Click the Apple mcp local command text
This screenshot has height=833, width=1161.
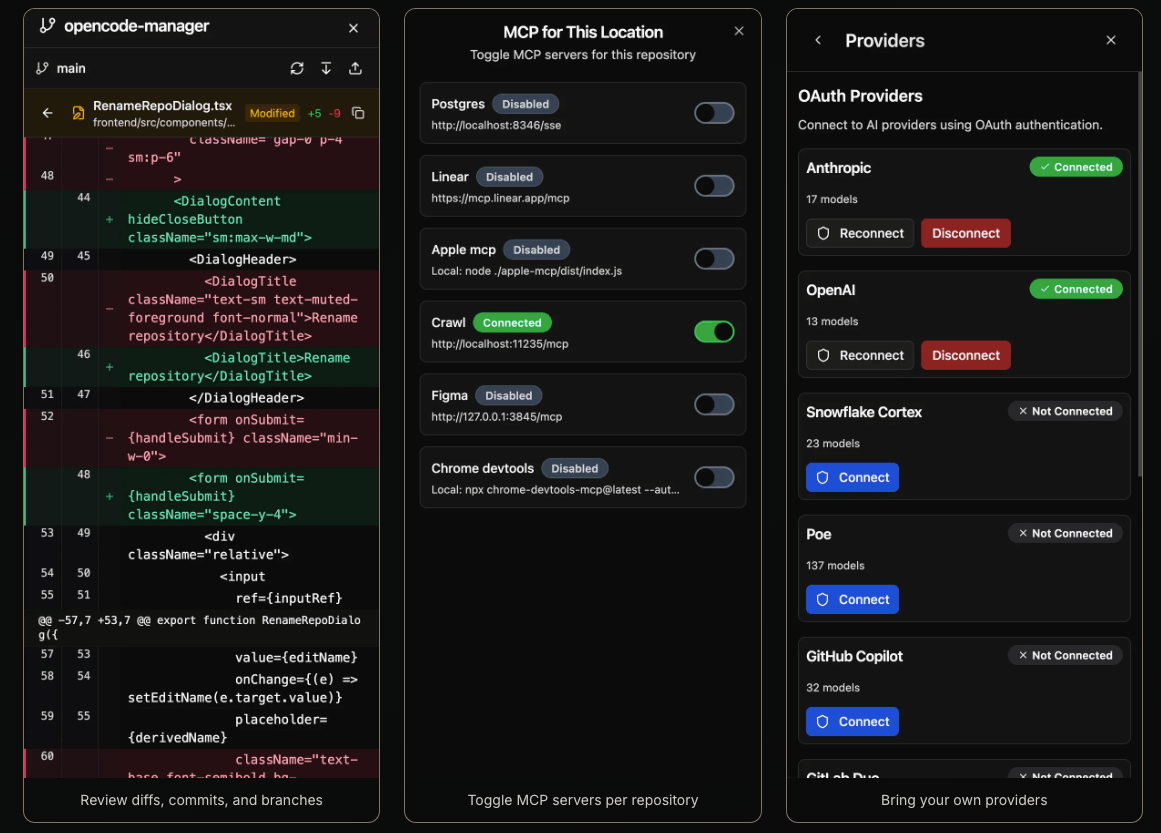point(526,271)
